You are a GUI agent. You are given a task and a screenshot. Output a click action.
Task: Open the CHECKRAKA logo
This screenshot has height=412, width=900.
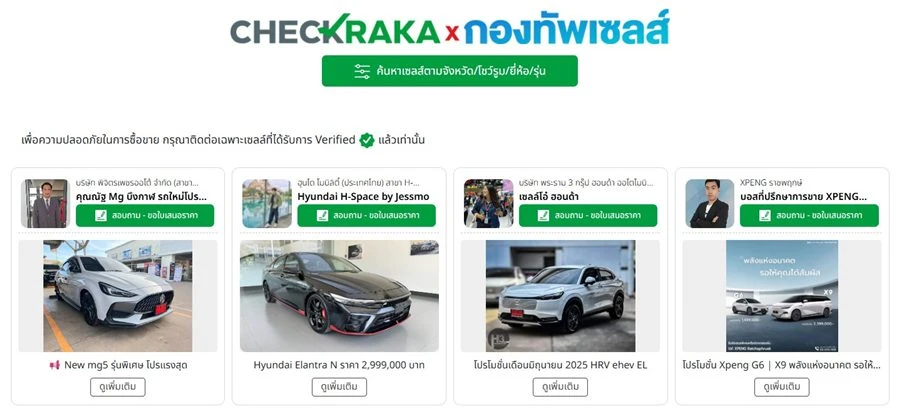[x=335, y=30]
